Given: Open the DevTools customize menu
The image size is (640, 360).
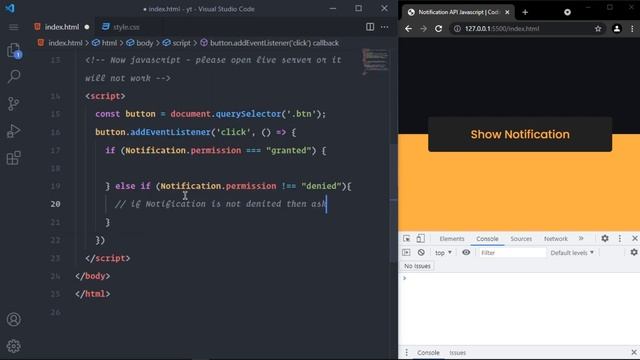Looking at the screenshot, I should (x=620, y=238).
